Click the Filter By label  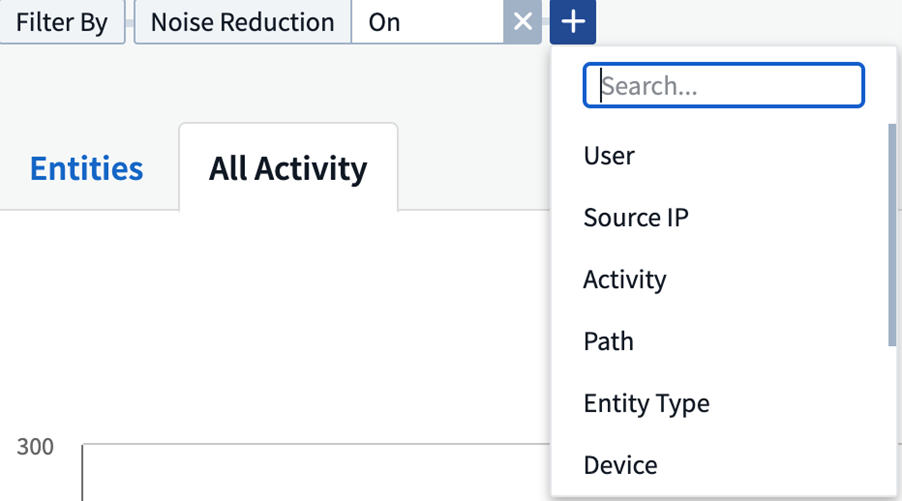click(x=62, y=22)
